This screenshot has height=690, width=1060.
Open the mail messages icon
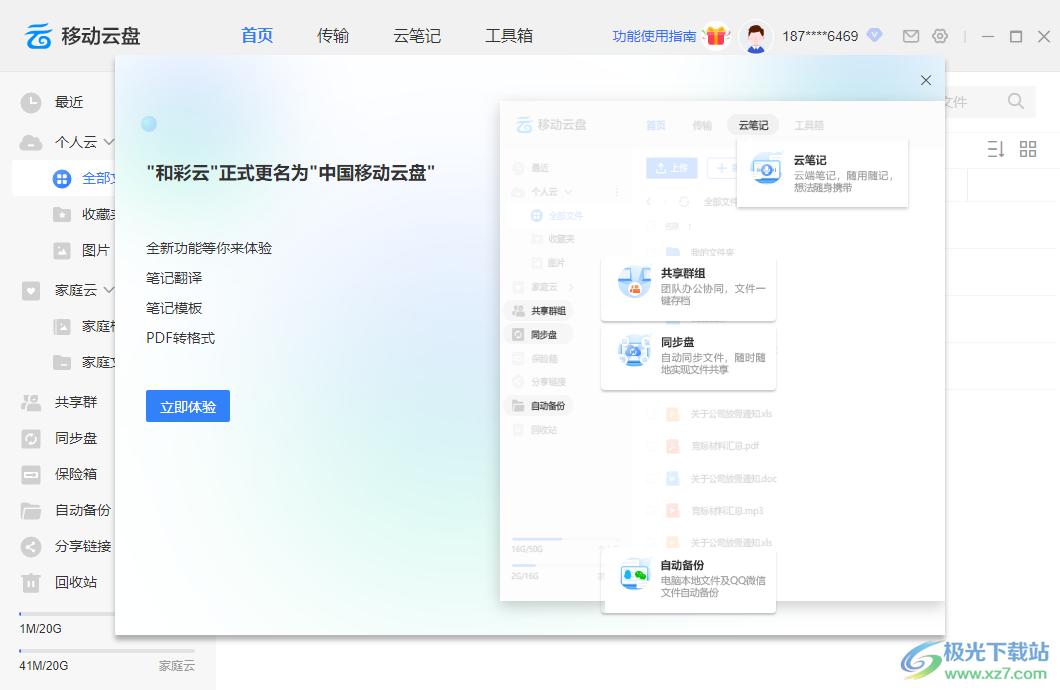click(910, 36)
